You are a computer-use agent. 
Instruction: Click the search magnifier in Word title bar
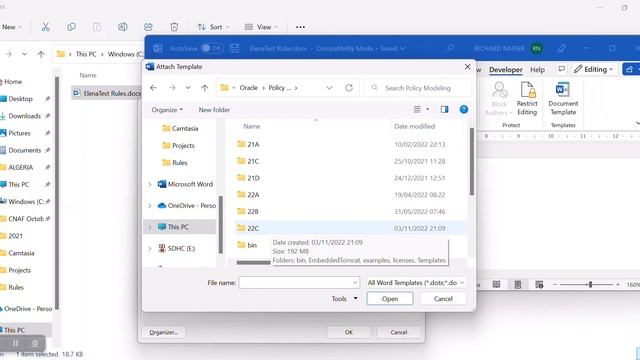point(451,48)
